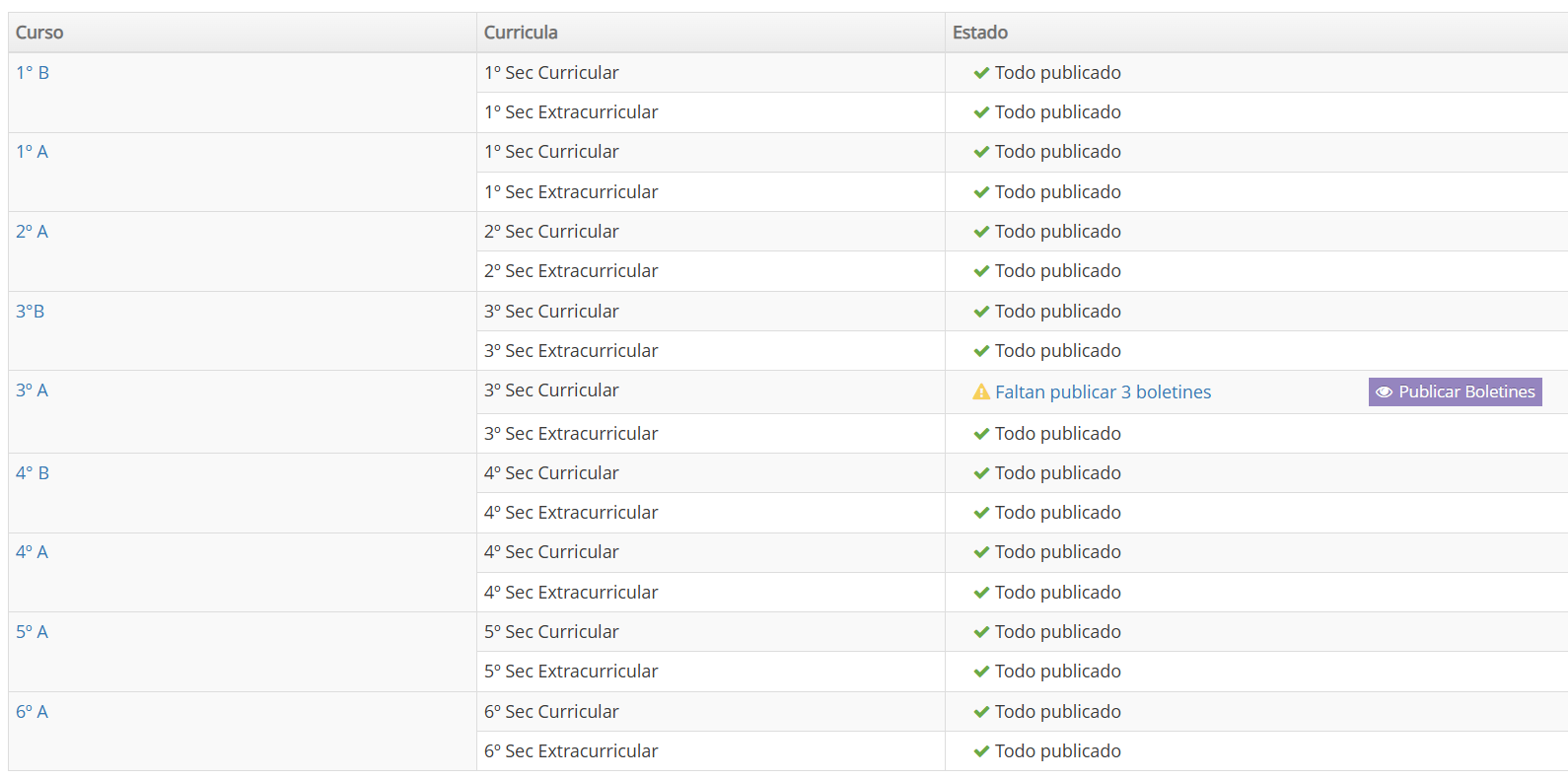Open course 1° B link
The width and height of the screenshot is (1568, 780).
tap(33, 72)
